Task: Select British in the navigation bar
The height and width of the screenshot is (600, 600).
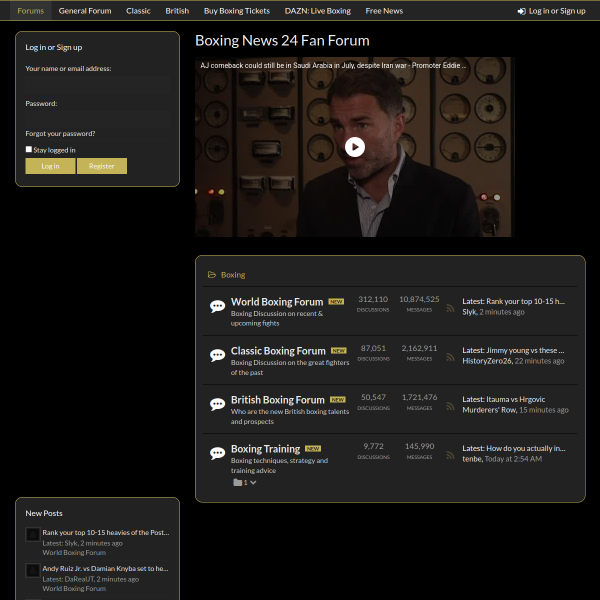Action: [x=177, y=11]
